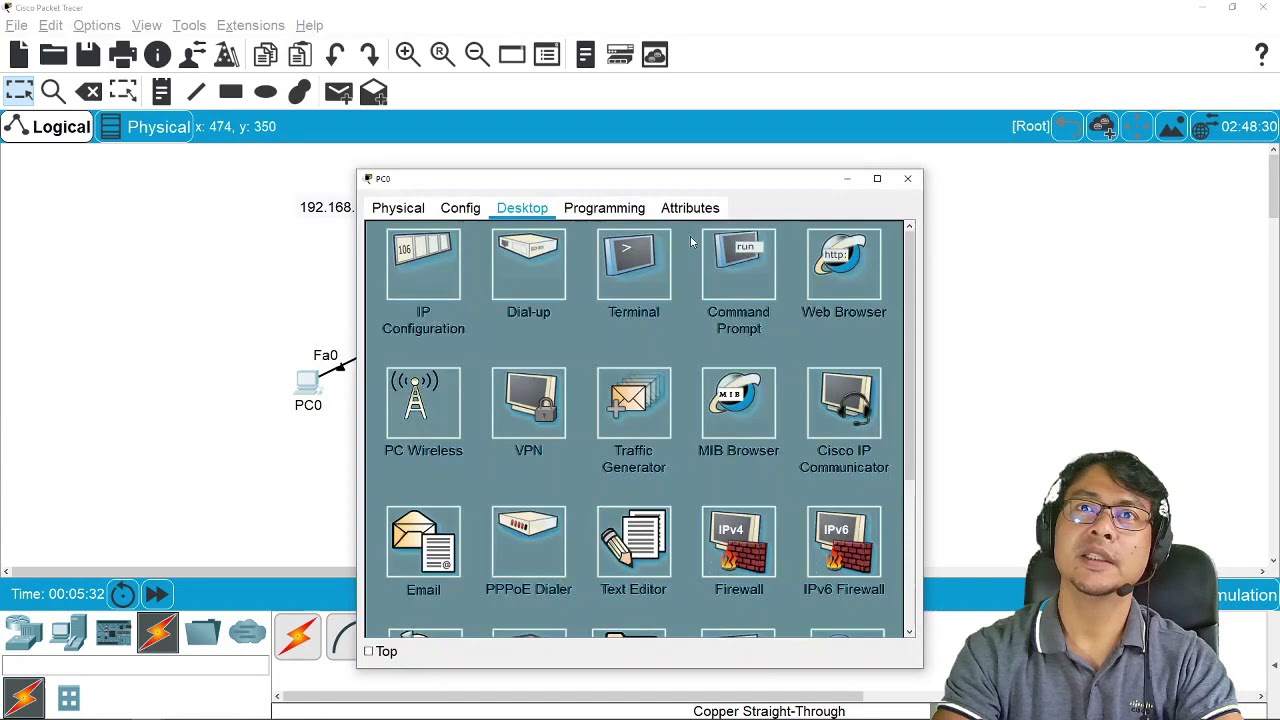Open the File menu
Image resolution: width=1280 pixels, height=720 pixels.
16,25
